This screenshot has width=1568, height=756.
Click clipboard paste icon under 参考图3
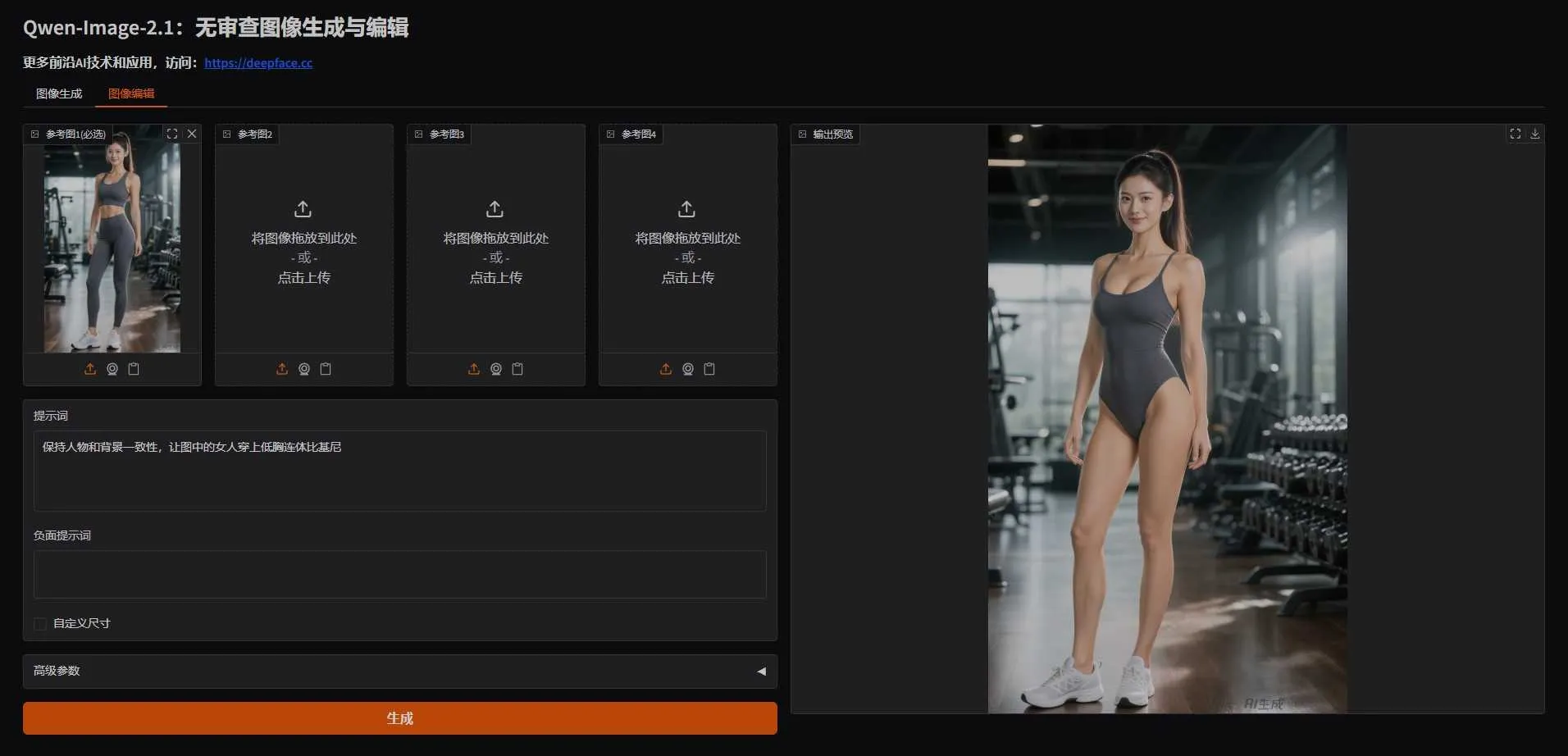(x=517, y=369)
